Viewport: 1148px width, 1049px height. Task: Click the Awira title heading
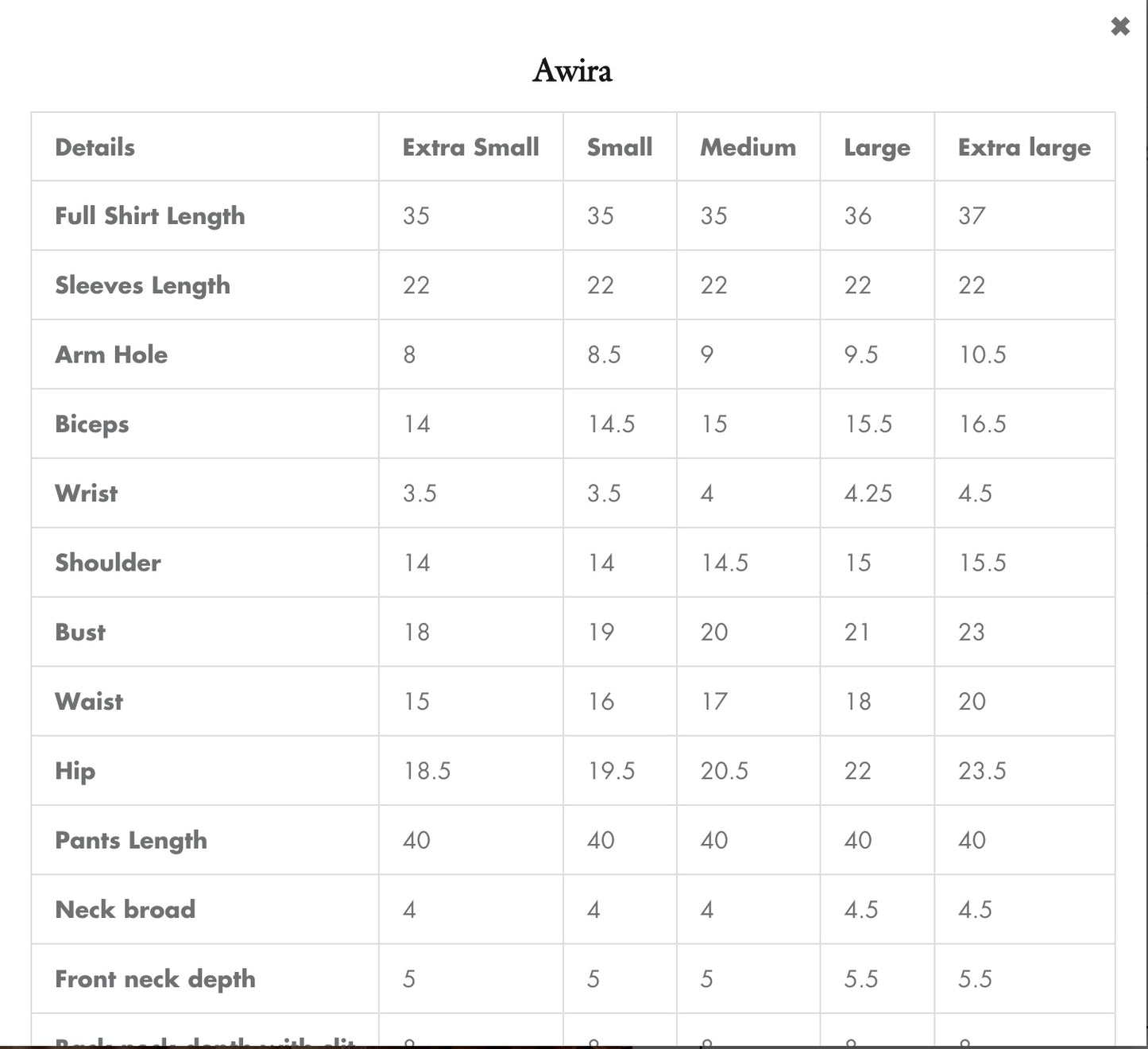click(572, 71)
